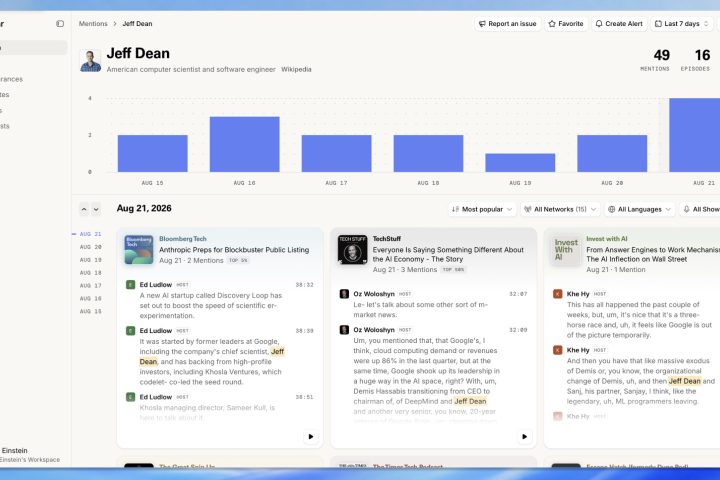Select the Aug 19 chart bar

[x=520, y=163]
